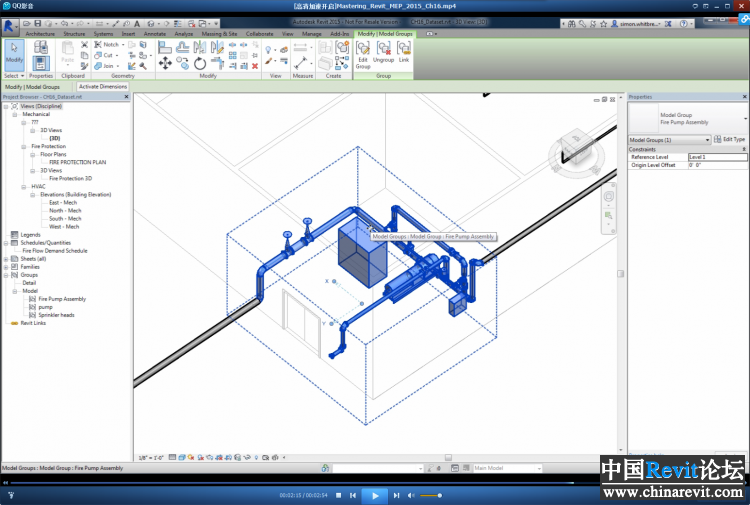Play the video in QQ player

coord(375,496)
